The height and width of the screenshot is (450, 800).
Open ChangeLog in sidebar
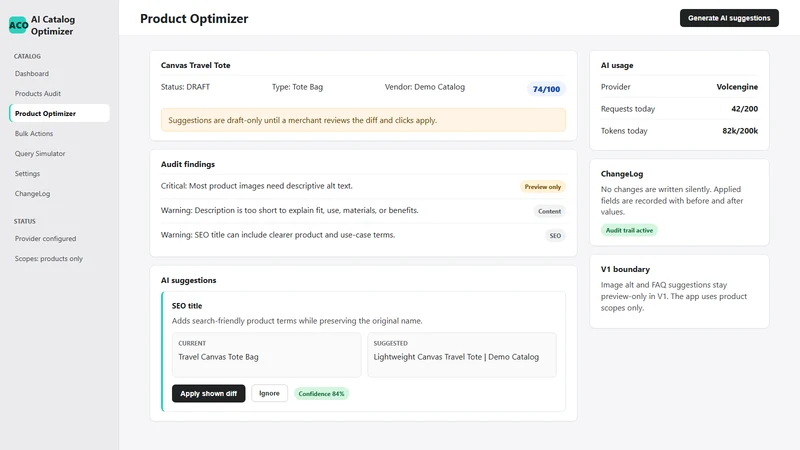pyautogui.click(x=32, y=193)
